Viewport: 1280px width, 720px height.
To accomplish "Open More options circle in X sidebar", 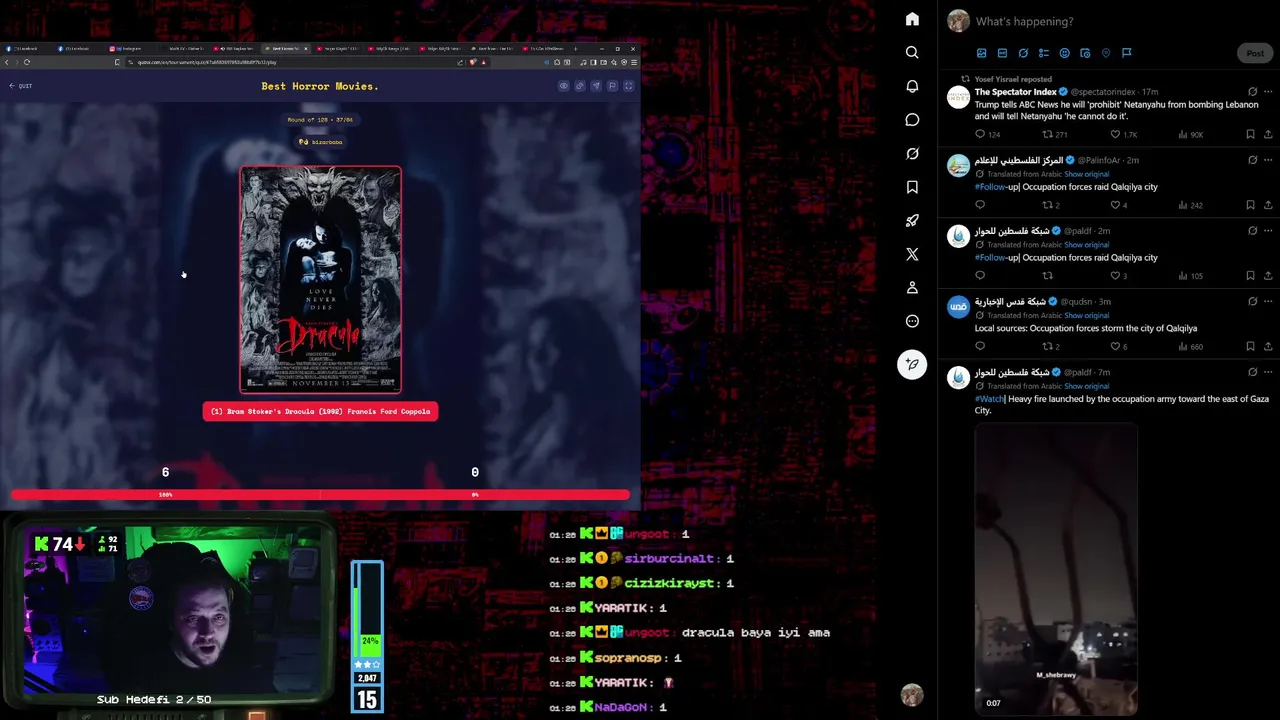I will tap(912, 321).
